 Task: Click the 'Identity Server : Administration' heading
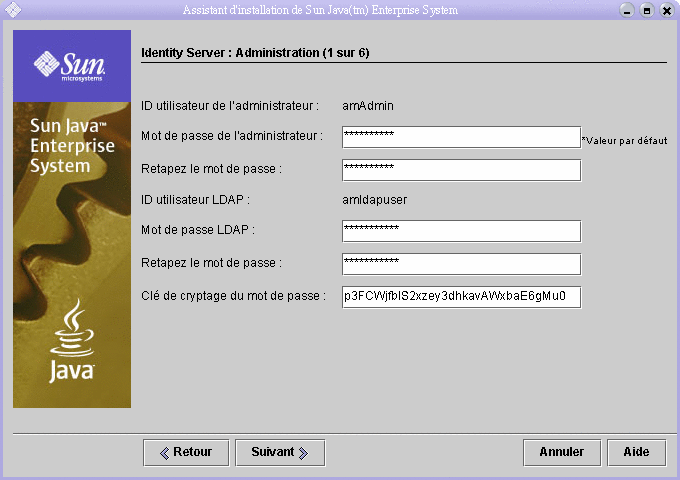[255, 53]
